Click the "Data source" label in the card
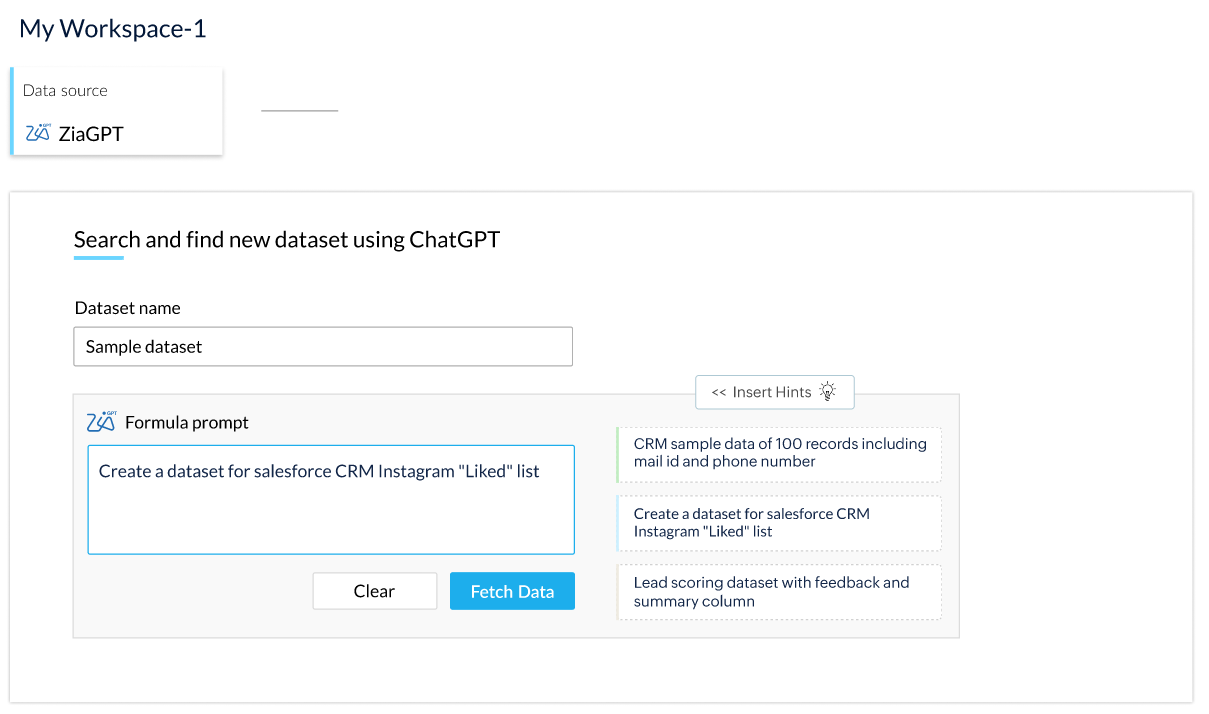Screen dimensions: 1209x714 pyautogui.click(x=65, y=90)
